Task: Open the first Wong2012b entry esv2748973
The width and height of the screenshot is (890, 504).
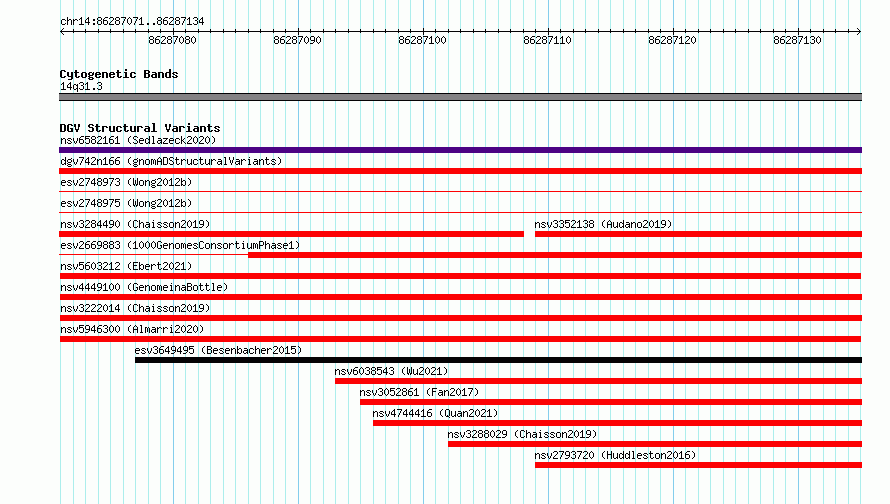Action: tap(126, 182)
